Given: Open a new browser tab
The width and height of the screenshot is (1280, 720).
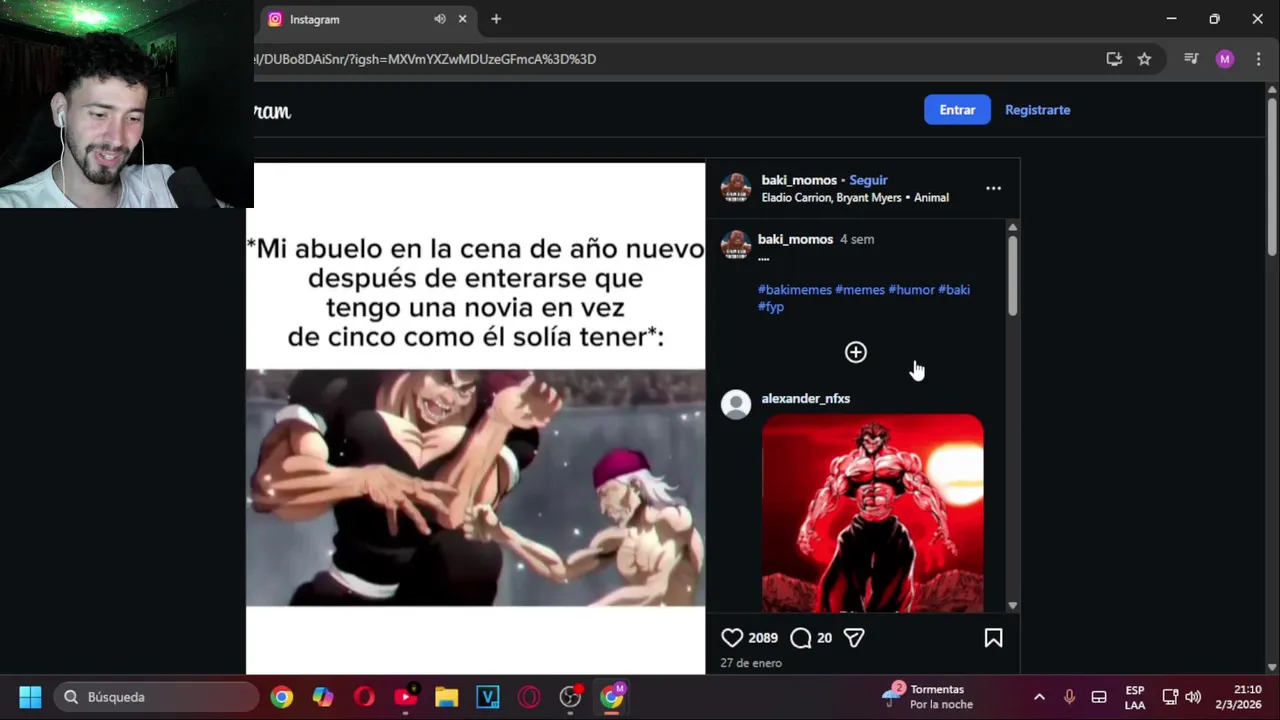Looking at the screenshot, I should click(495, 19).
